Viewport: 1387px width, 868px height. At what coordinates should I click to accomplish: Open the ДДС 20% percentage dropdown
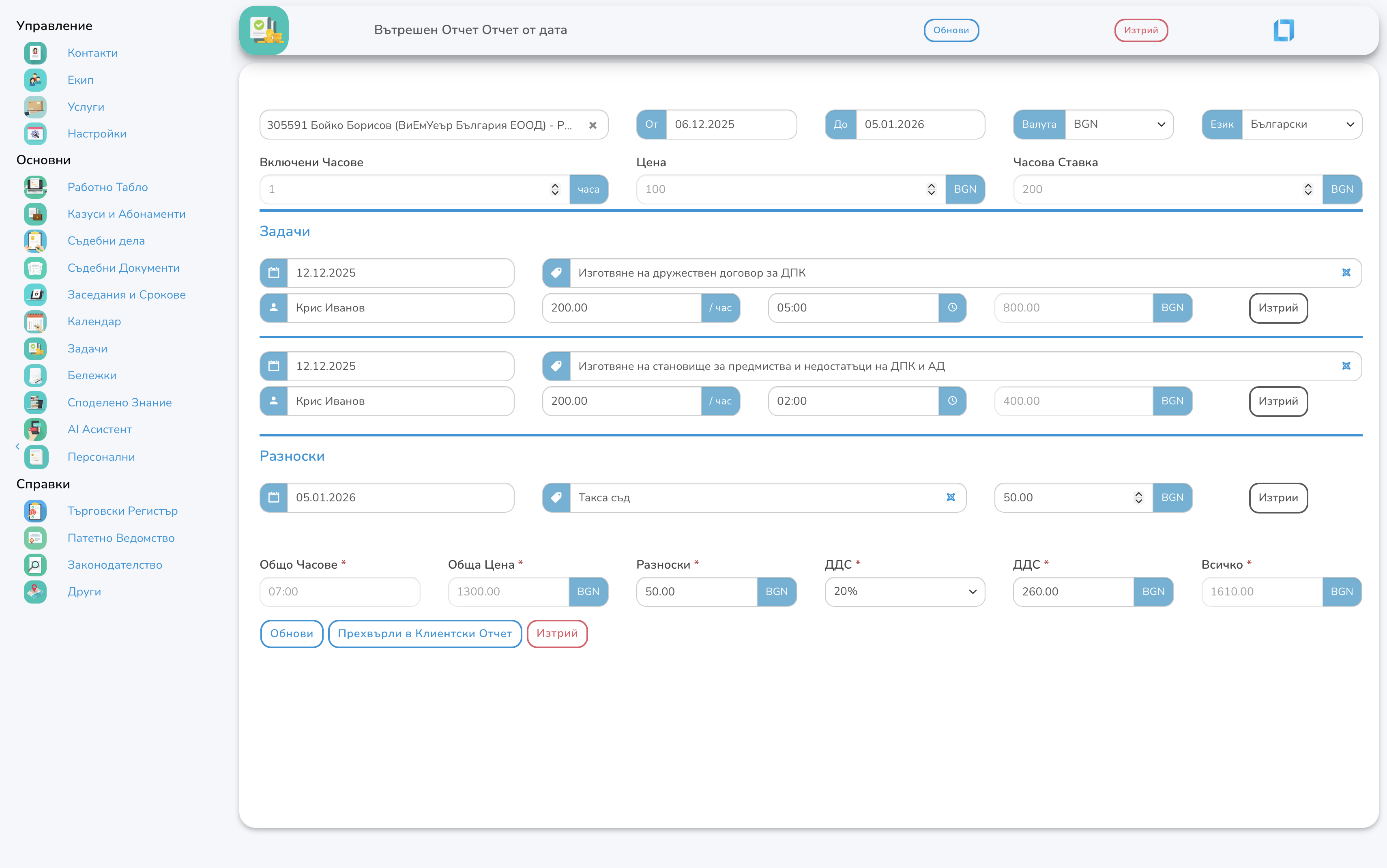904,591
